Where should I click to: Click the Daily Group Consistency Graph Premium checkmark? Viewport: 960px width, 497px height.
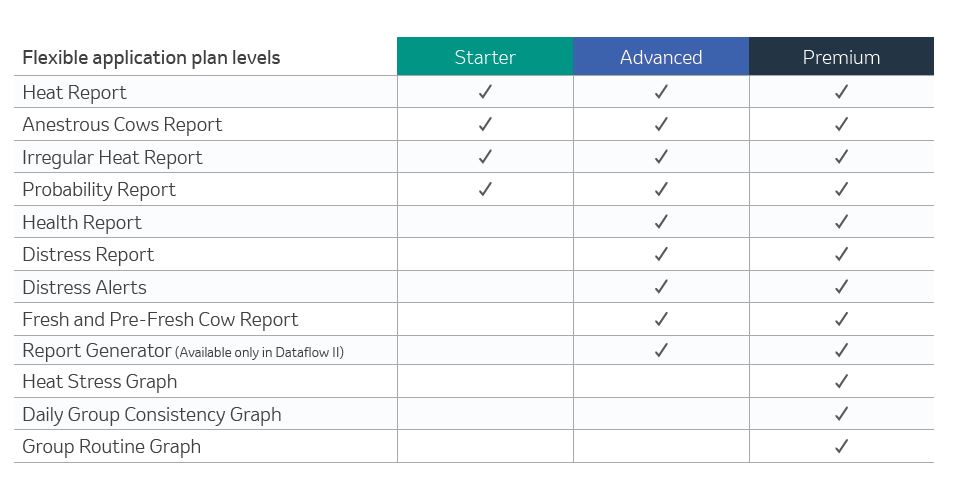point(841,414)
